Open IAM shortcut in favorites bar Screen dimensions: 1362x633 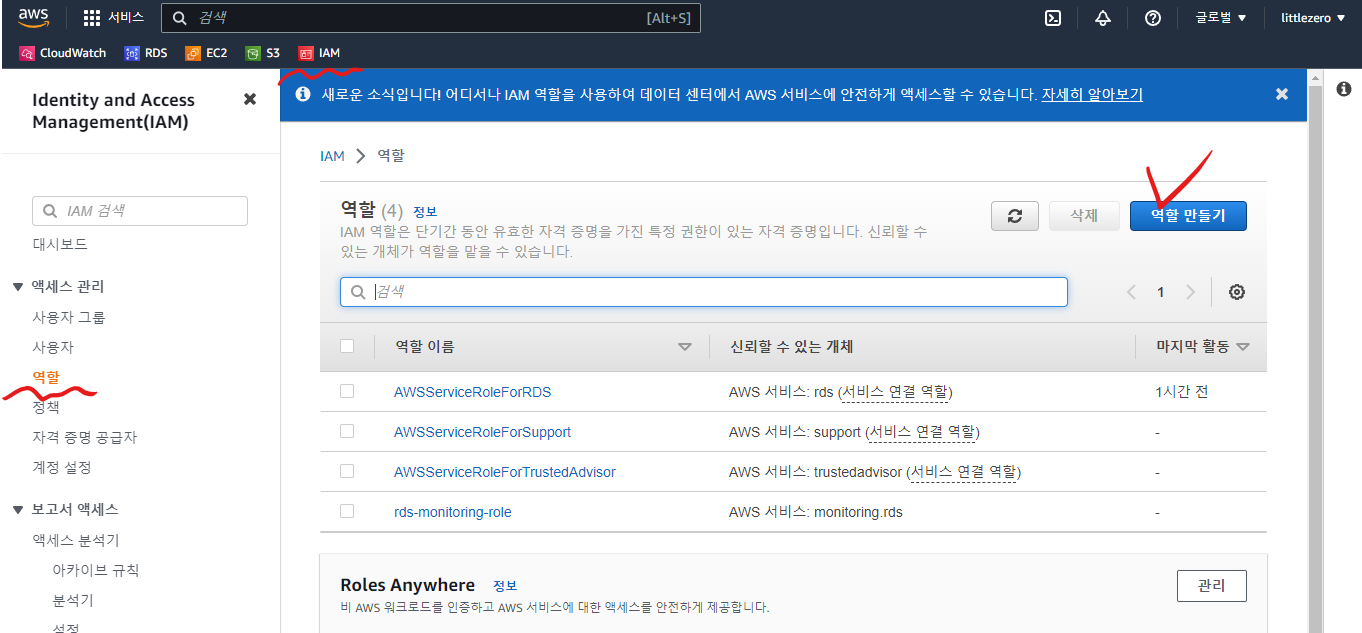coord(319,53)
